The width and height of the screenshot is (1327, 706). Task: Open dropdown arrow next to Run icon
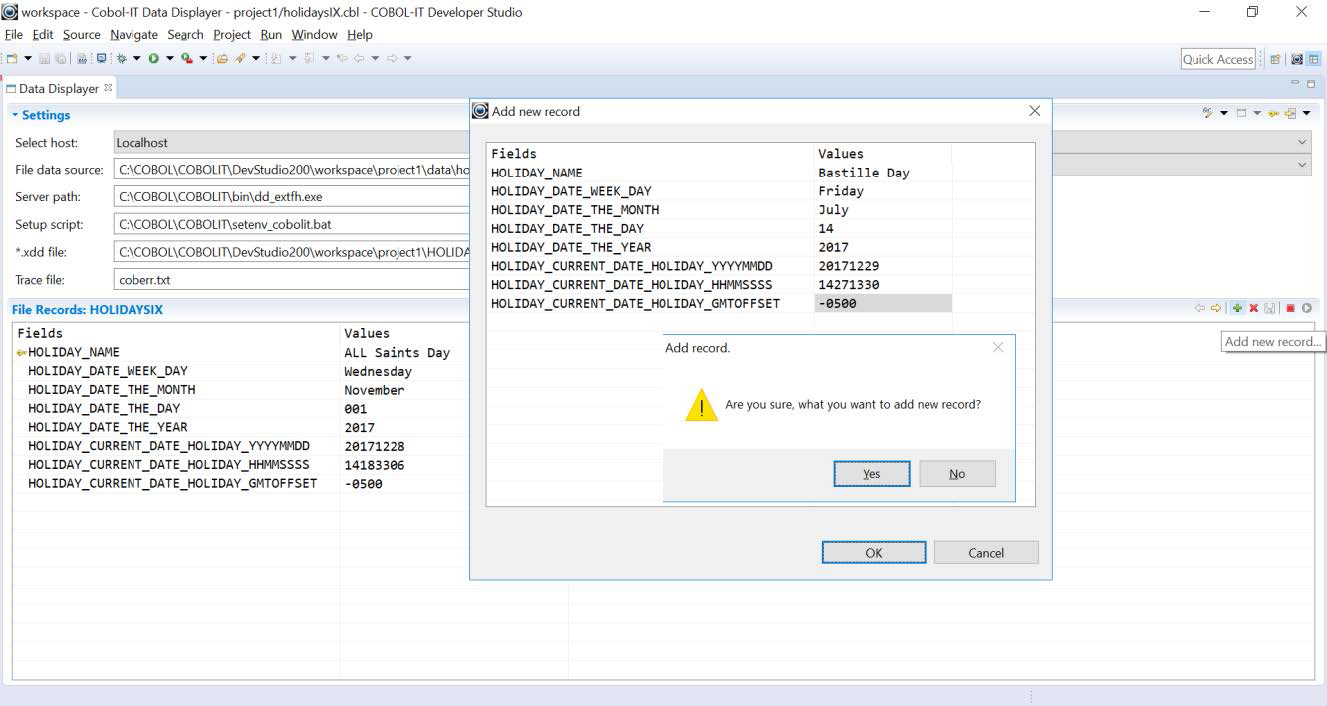click(x=169, y=59)
